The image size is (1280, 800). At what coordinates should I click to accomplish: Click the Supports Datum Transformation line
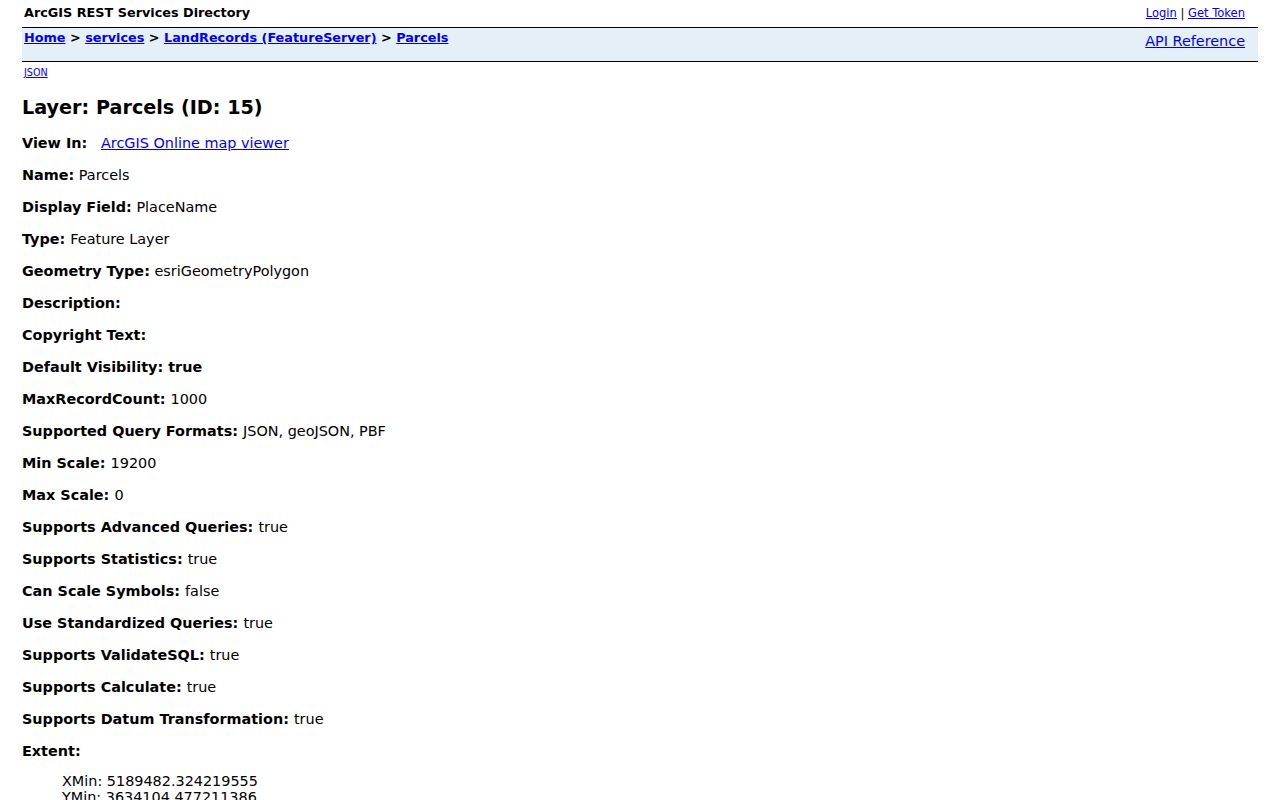click(173, 719)
